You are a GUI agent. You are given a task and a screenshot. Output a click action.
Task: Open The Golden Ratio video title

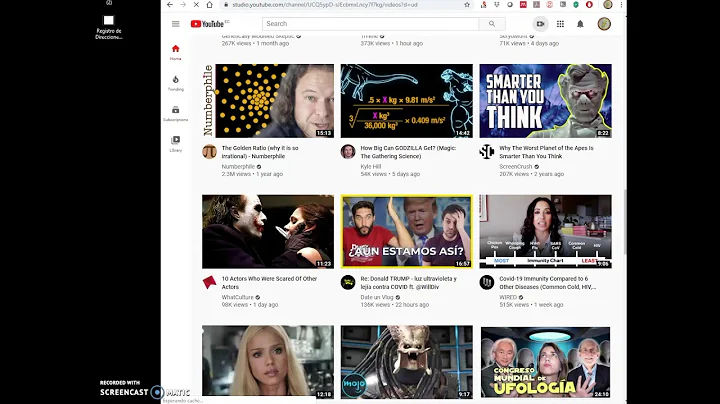coord(260,152)
